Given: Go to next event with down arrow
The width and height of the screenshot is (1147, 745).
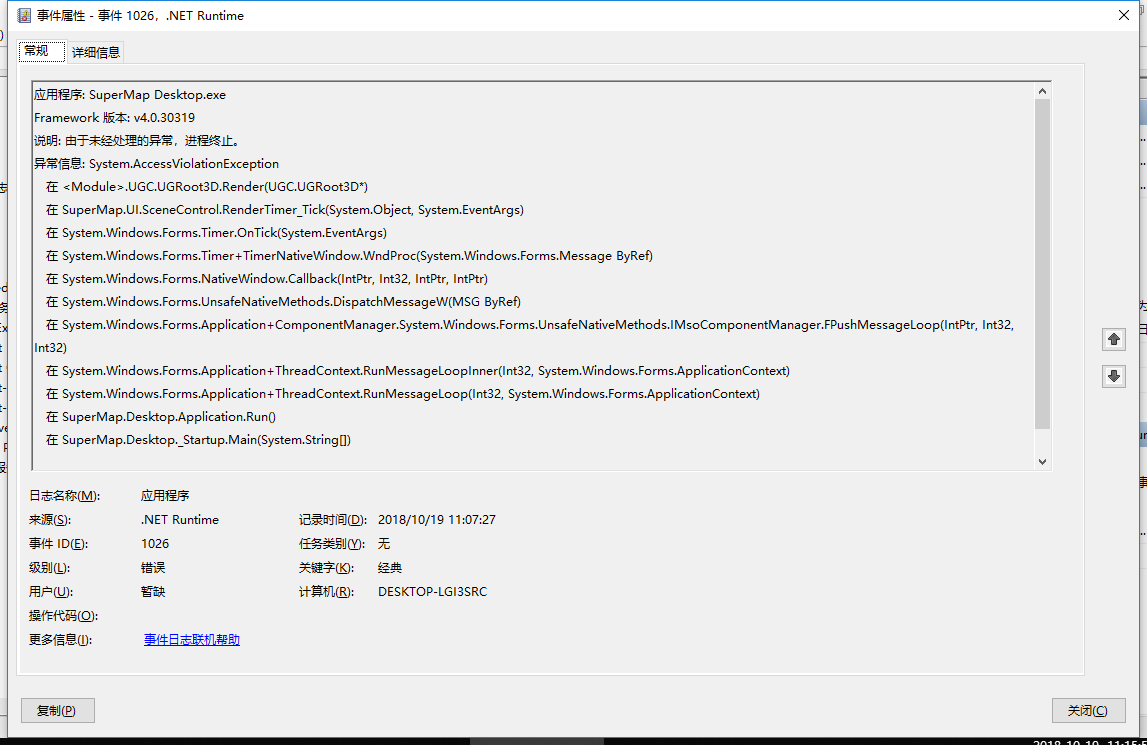Looking at the screenshot, I should tap(1113, 376).
